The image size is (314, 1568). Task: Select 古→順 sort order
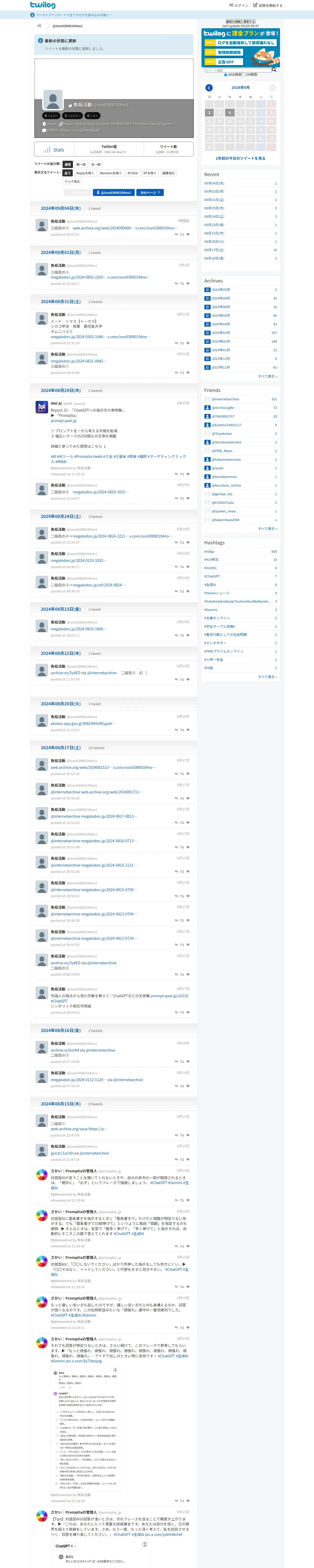click(x=96, y=164)
